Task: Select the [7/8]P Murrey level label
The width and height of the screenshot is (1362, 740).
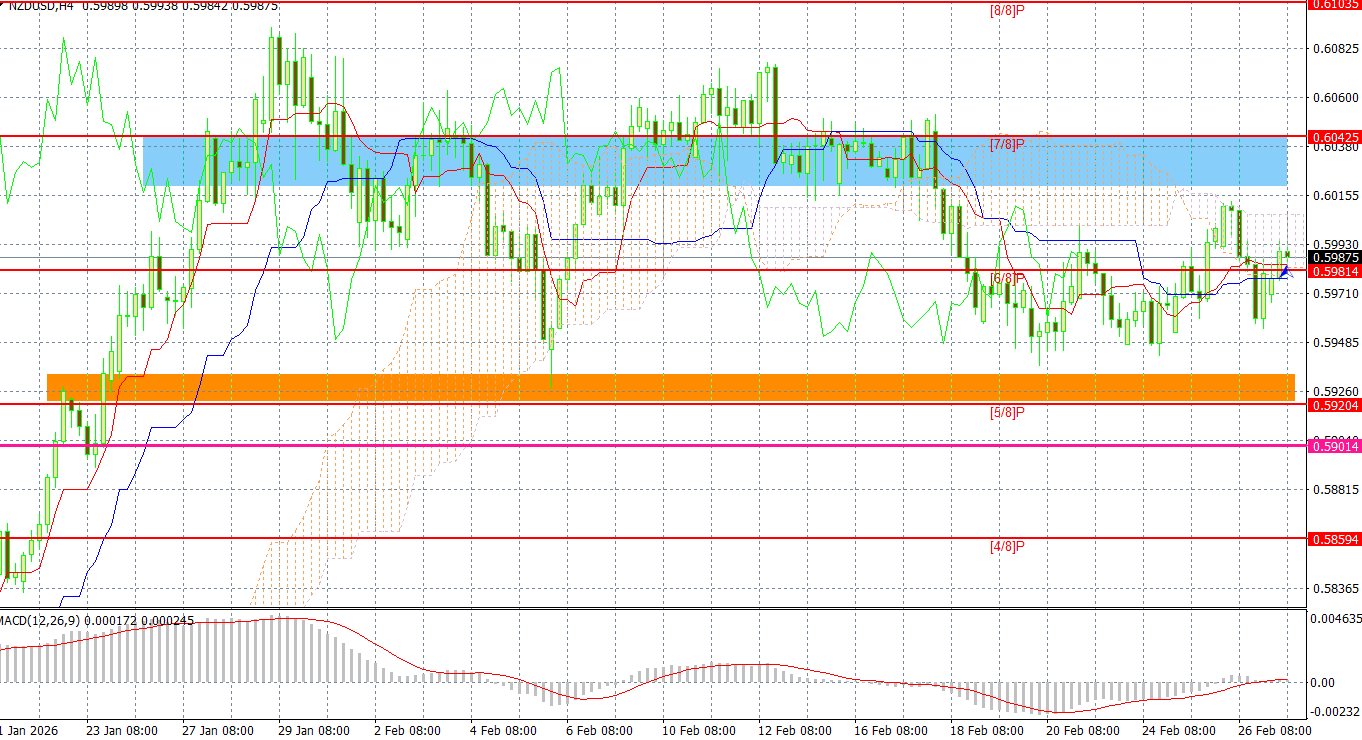Action: 1007,145
